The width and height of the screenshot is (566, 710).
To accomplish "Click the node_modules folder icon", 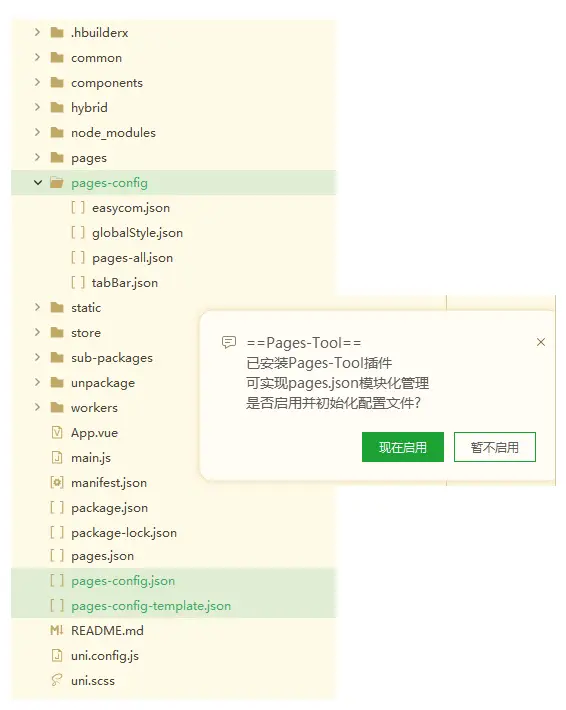I will pyautogui.click(x=57, y=132).
